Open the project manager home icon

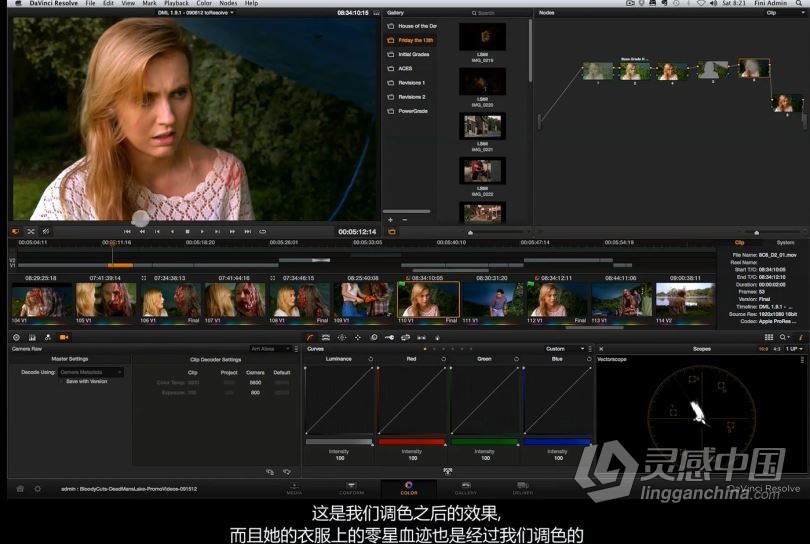[20, 489]
